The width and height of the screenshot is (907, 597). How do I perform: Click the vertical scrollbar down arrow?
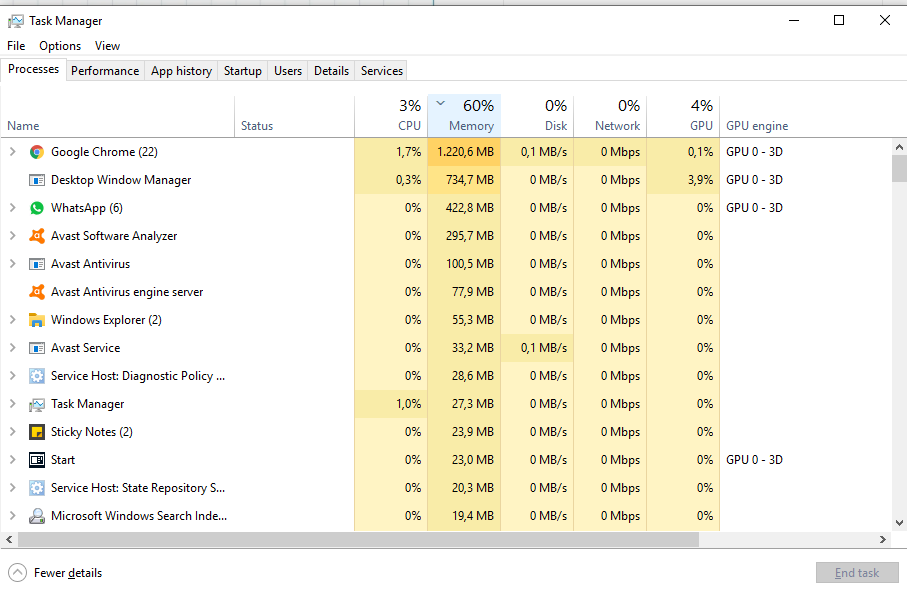tap(899, 523)
